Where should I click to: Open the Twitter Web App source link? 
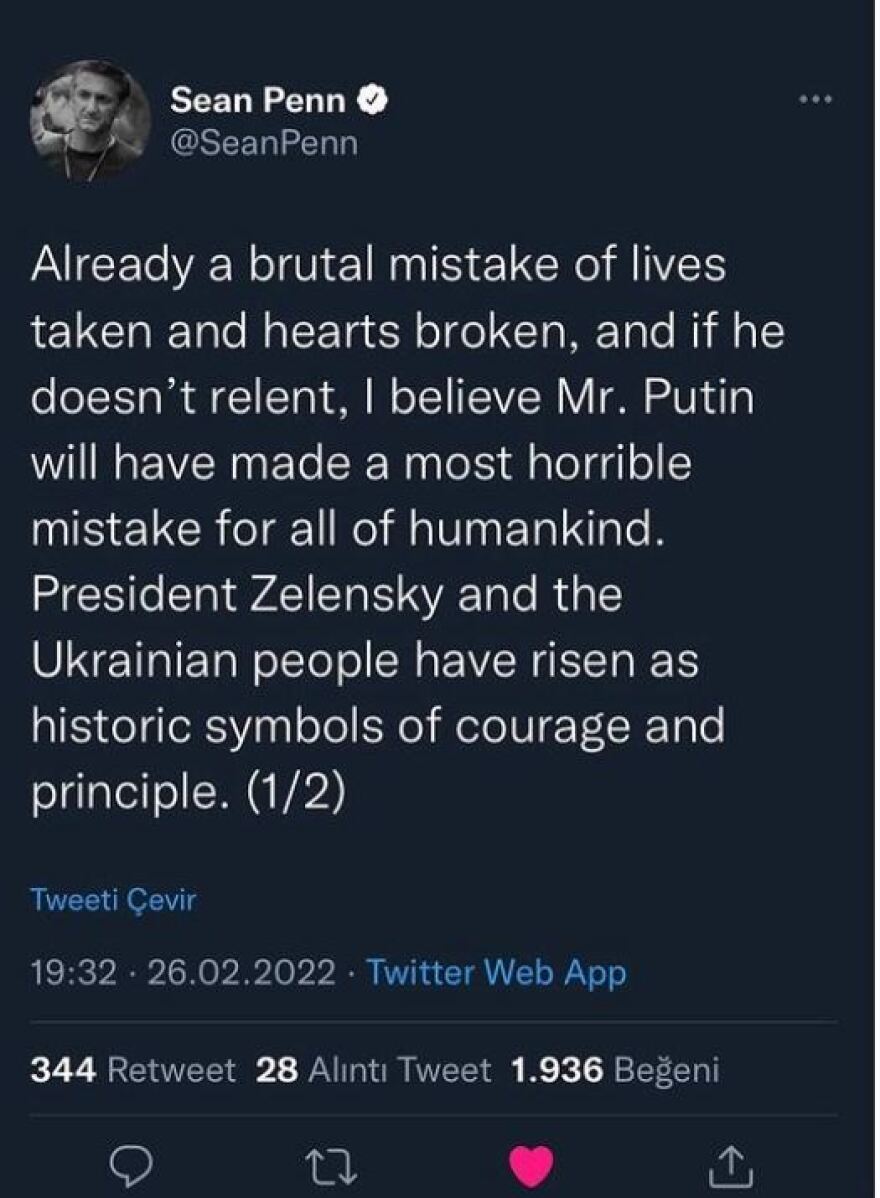tap(497, 972)
